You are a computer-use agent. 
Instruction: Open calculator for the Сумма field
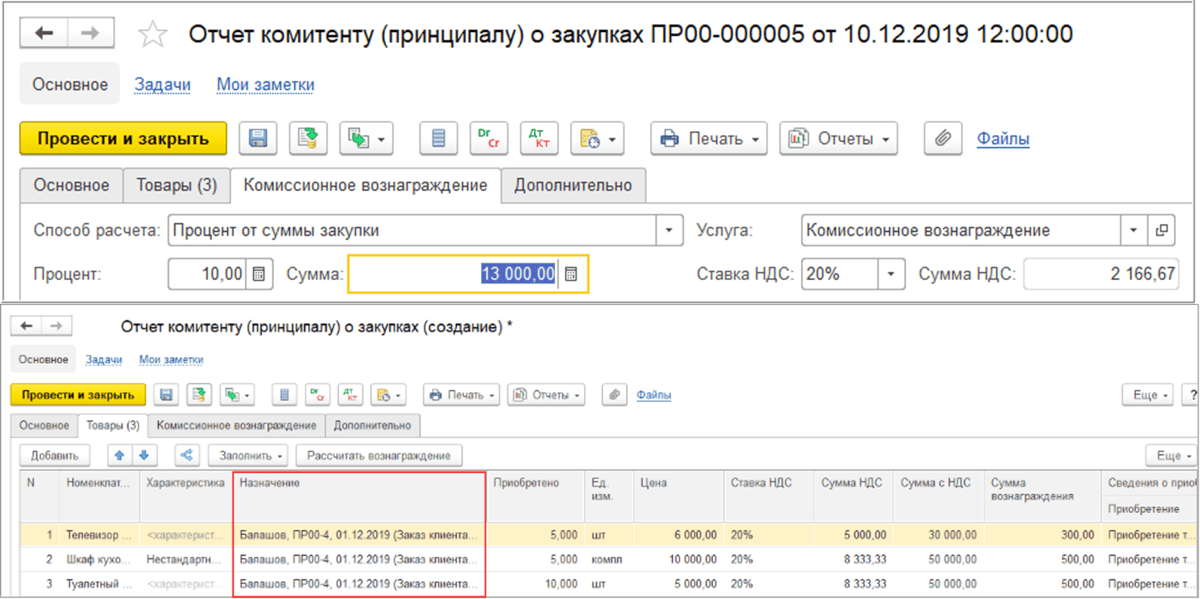(x=571, y=273)
